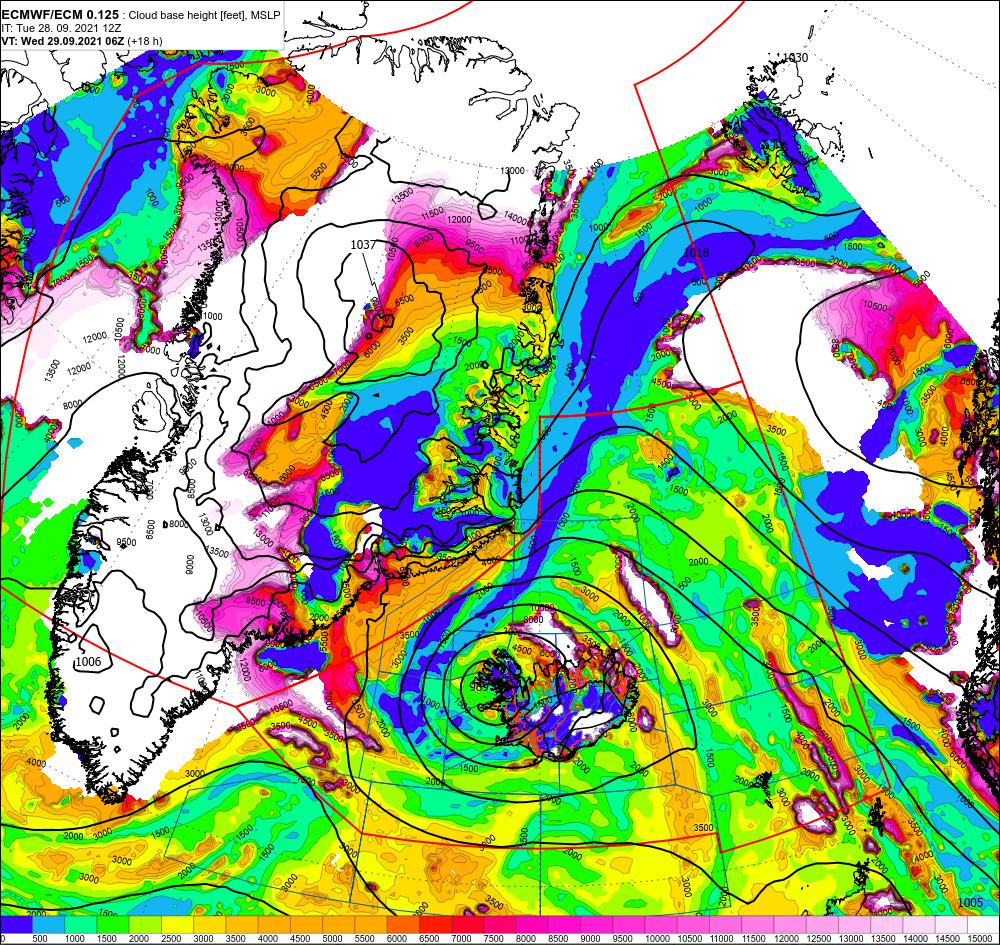Click the yellow legend swatch between 2500 and 3000
Image resolution: width=1000 pixels, height=945 pixels.
(x=178, y=925)
